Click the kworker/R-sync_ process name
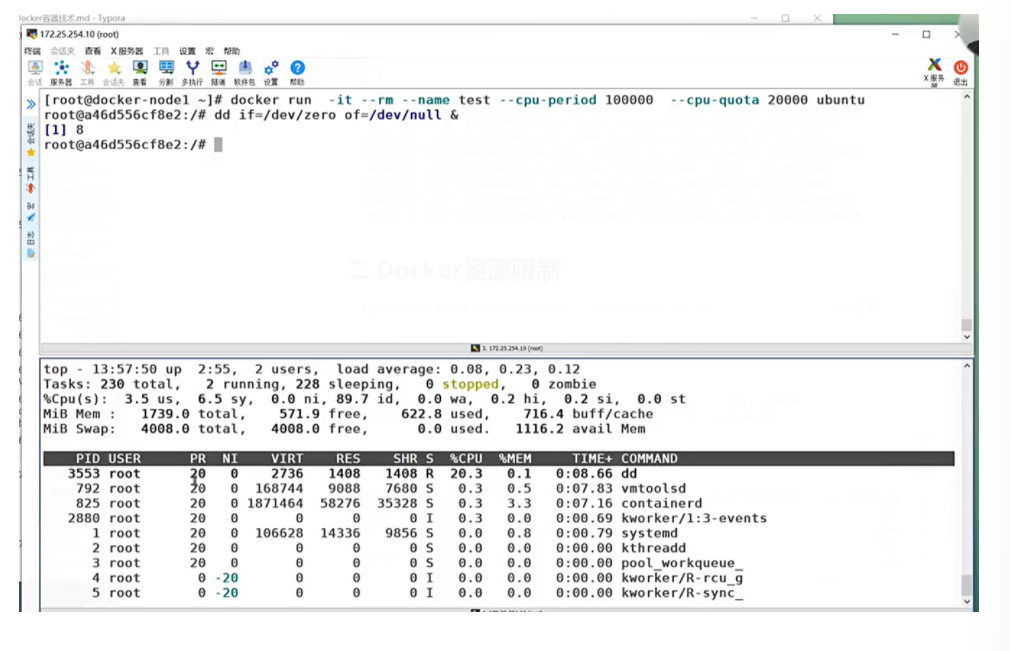 [x=682, y=592]
